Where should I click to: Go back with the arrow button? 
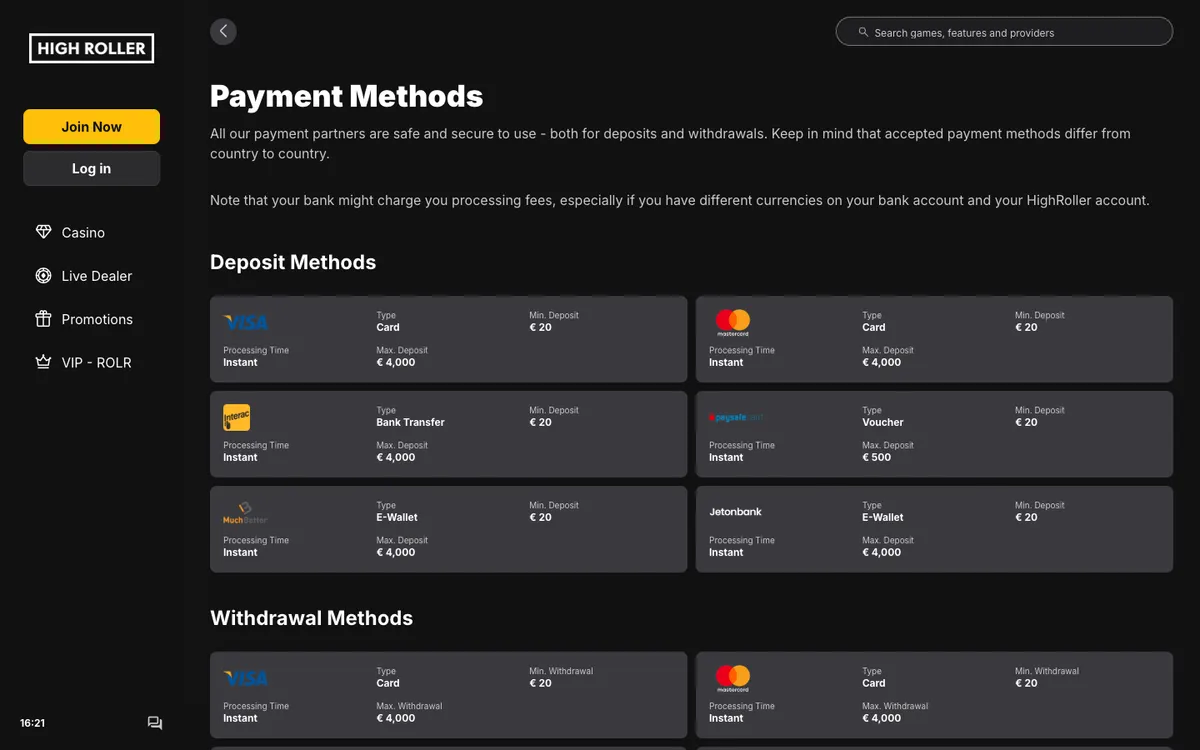point(223,31)
